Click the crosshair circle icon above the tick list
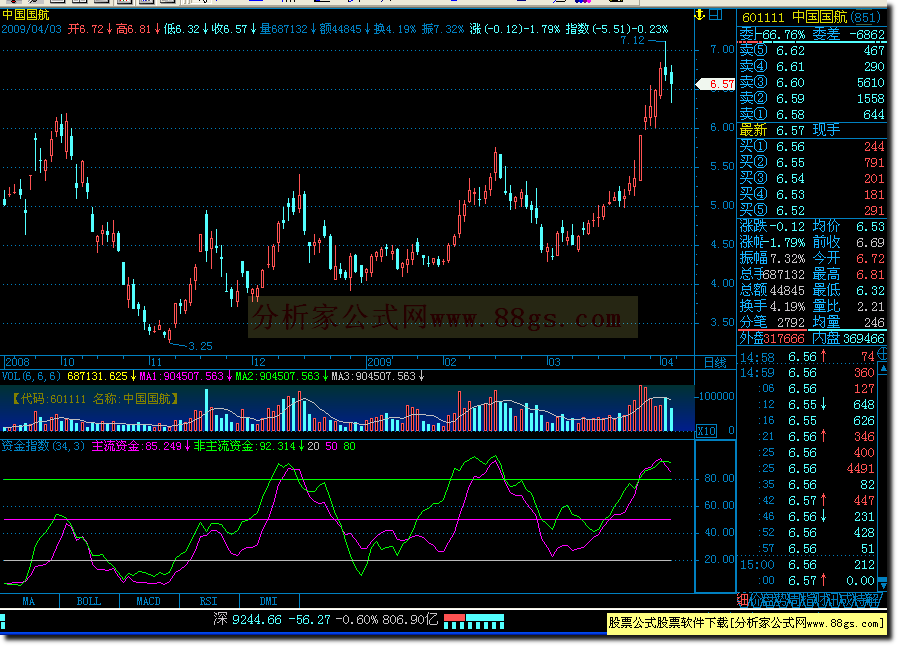Image resolution: width=899 pixels, height=646 pixels. 883,355
